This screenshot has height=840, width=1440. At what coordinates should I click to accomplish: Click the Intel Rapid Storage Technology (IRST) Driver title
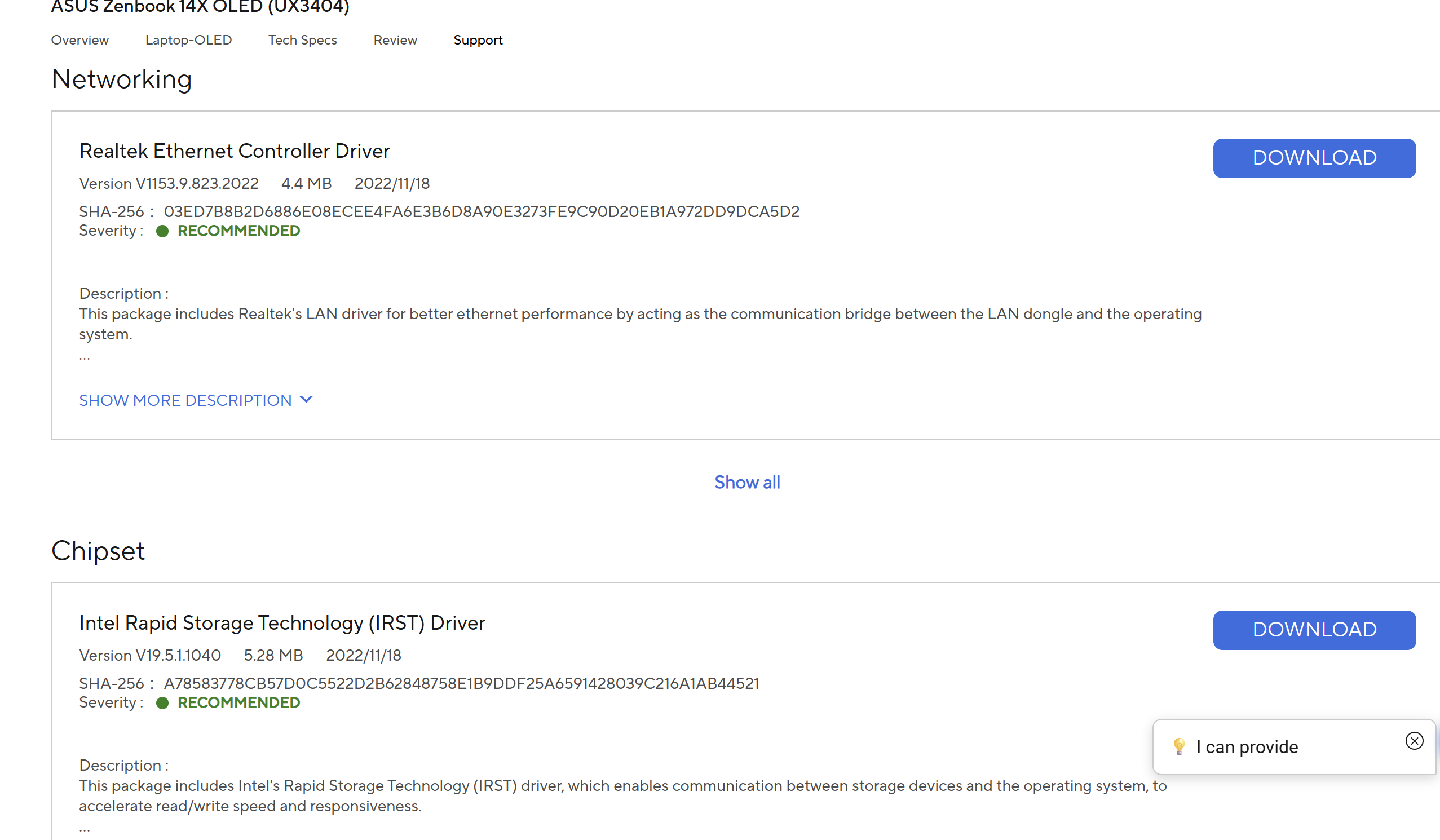pos(282,623)
